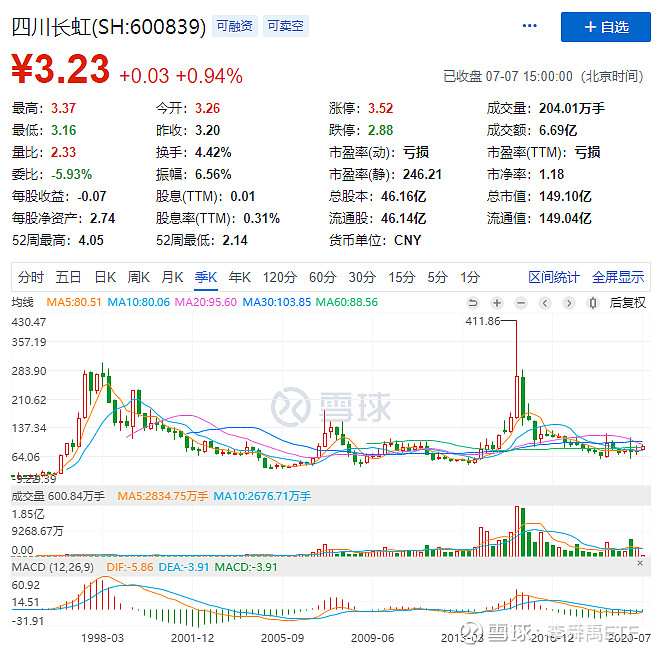The image size is (658, 653).
Task: Switch to the 分时 chart tab
Action: click(x=31, y=277)
